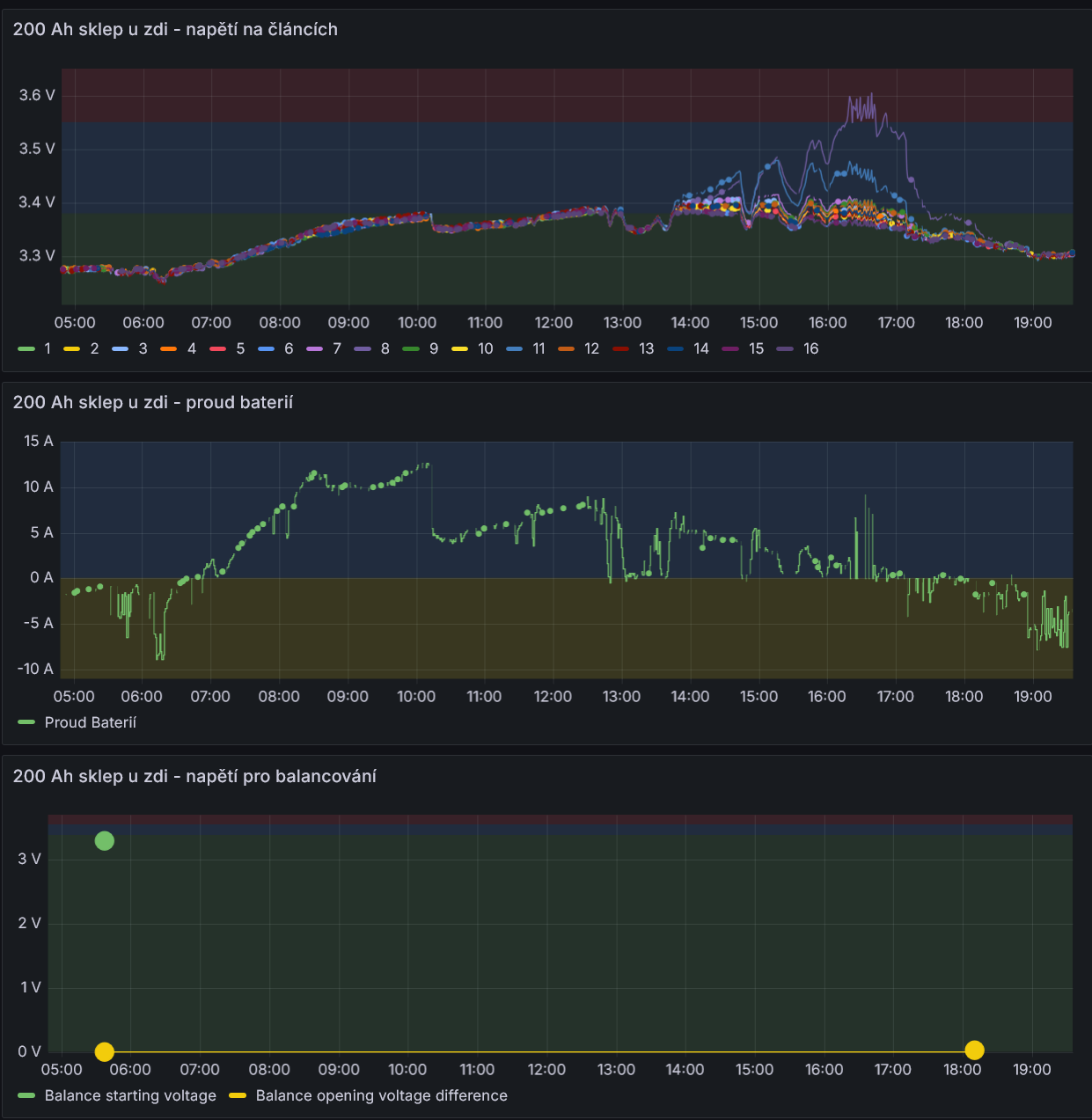The image size is (1092, 1120).
Task: Toggle 'Balance opening voltage difference' legend series
Action: pos(381,1095)
